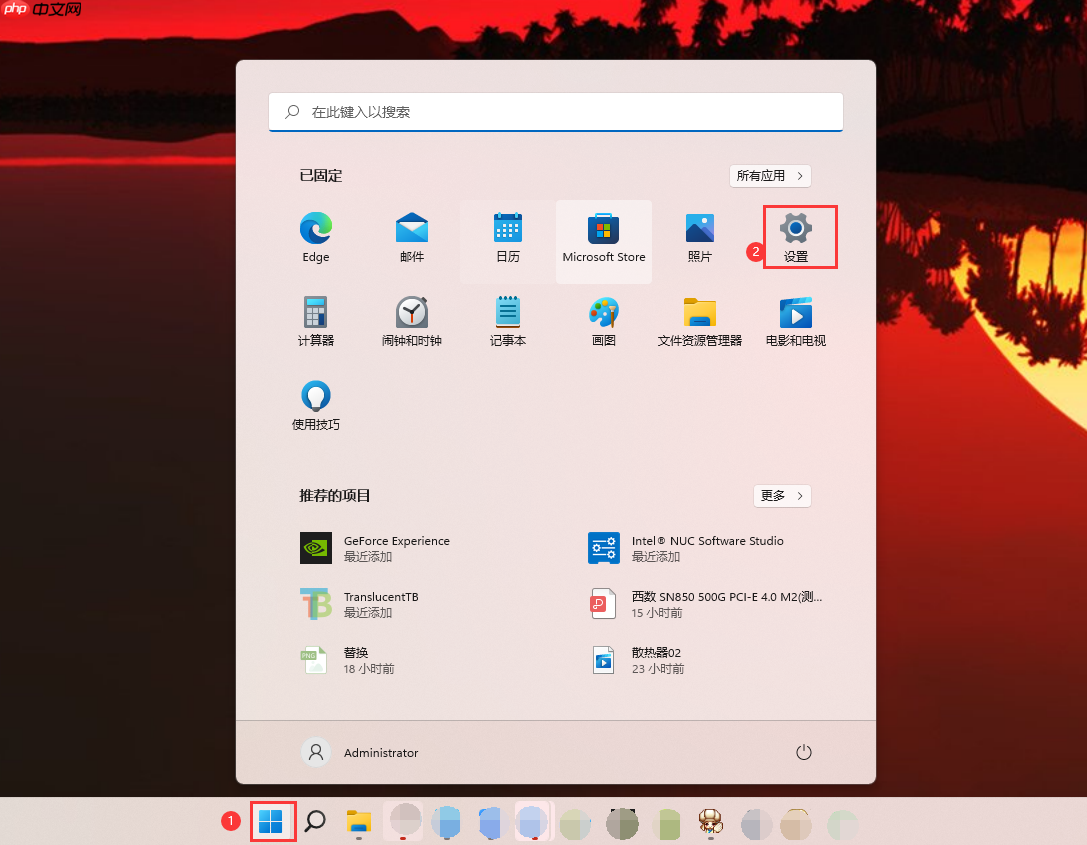Image resolution: width=1087 pixels, height=845 pixels.
Task: Open the Tips app
Action: [x=315, y=403]
